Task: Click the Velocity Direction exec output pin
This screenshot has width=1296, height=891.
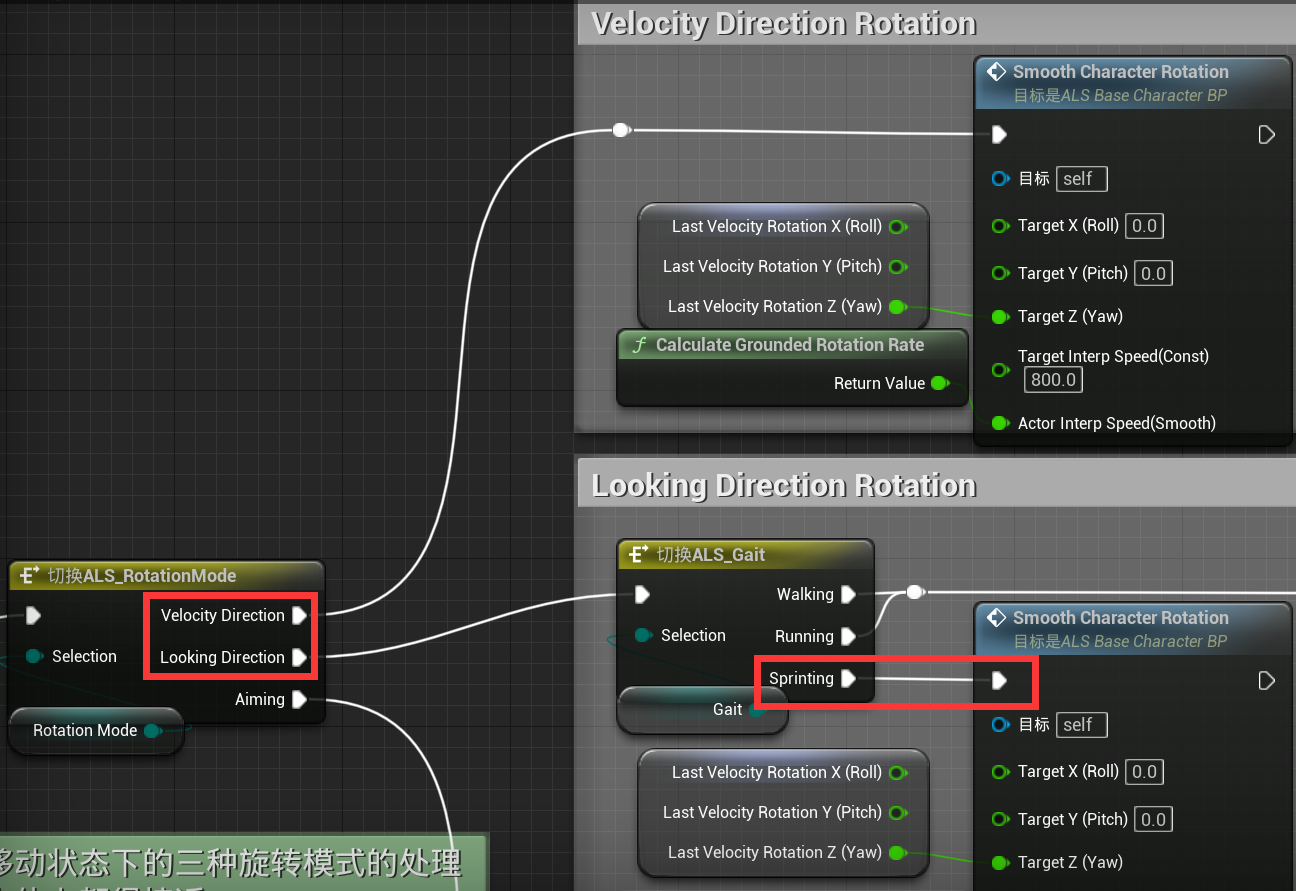Action: pyautogui.click(x=299, y=615)
